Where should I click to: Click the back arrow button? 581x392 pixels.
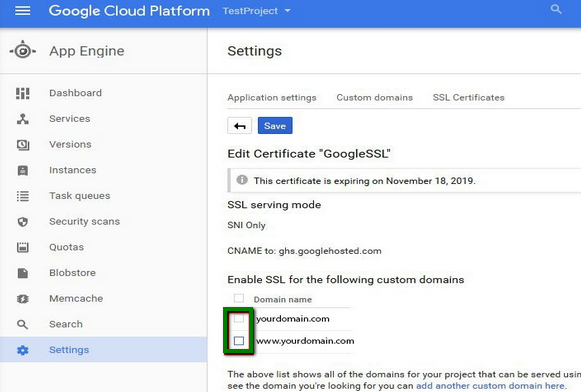(240, 126)
